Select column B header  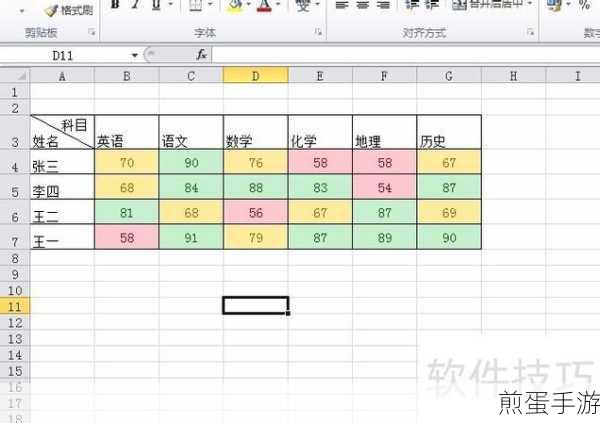point(127,76)
